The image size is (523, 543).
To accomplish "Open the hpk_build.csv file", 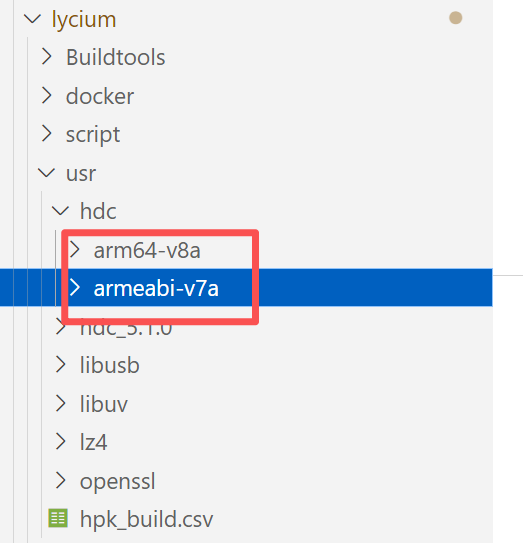I will pyautogui.click(x=147, y=519).
